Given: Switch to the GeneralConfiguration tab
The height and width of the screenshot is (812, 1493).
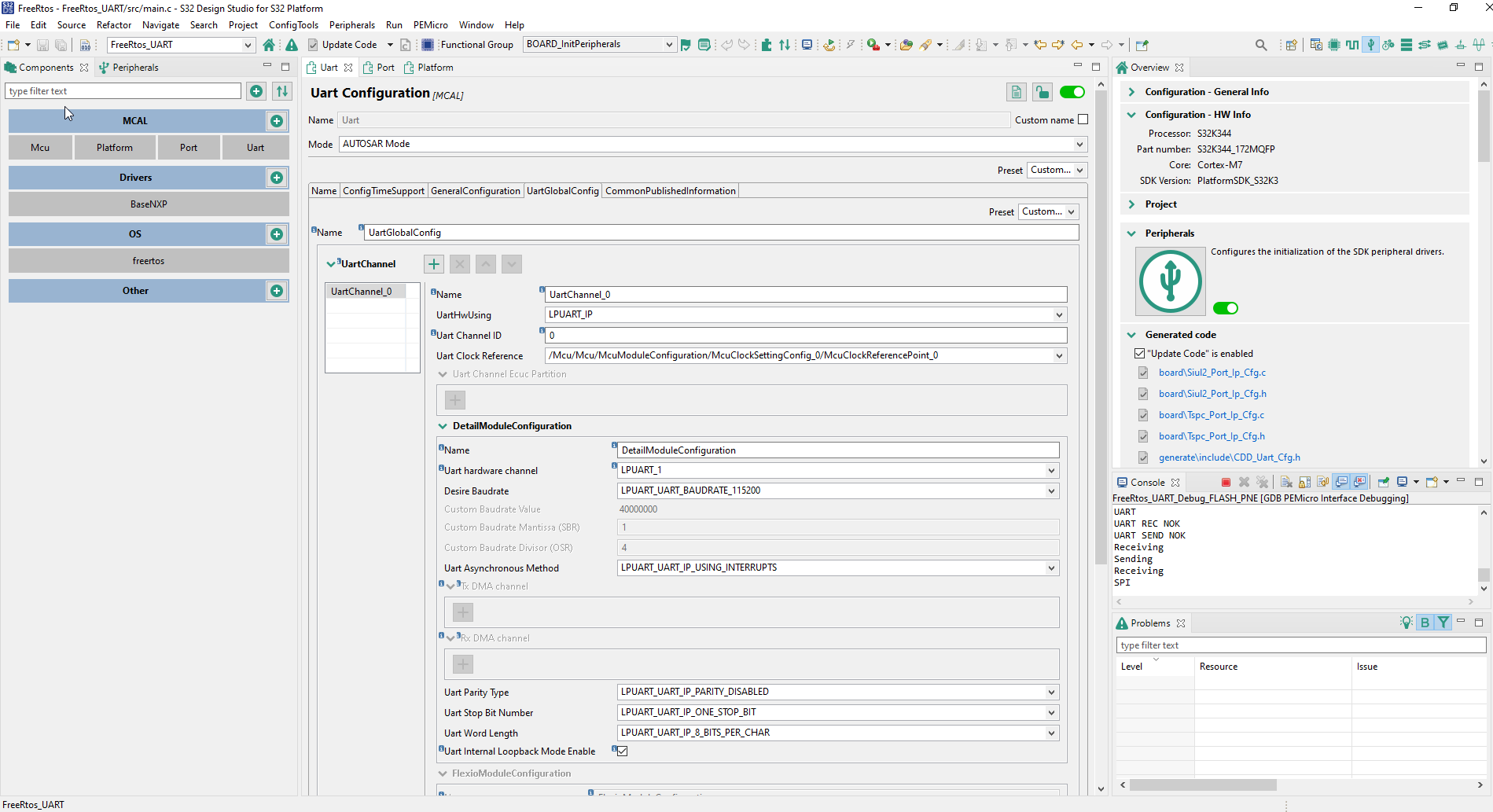Looking at the screenshot, I should pos(476,191).
